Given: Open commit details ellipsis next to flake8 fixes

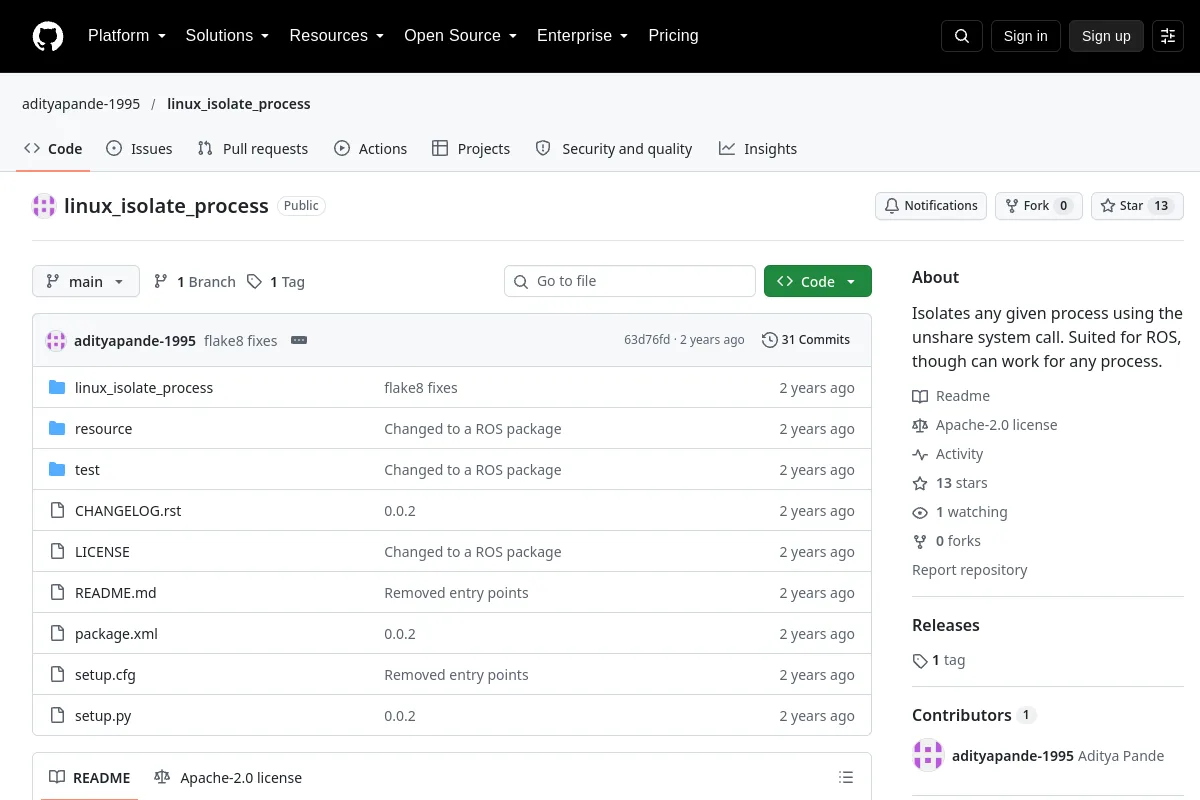Looking at the screenshot, I should click(x=299, y=340).
